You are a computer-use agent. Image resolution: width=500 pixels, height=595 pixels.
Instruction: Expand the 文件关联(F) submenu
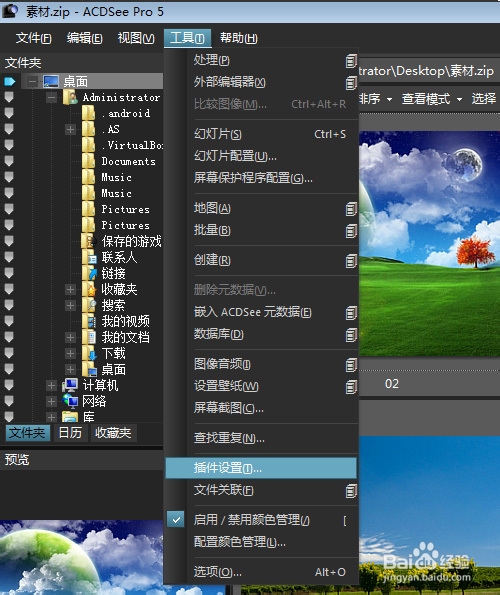(262, 490)
